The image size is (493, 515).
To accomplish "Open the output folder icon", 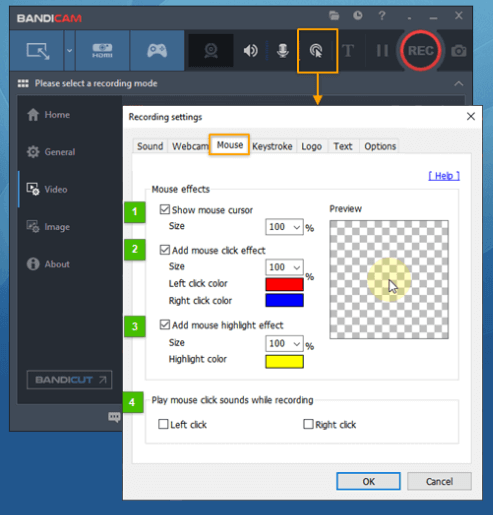I will tap(334, 15).
